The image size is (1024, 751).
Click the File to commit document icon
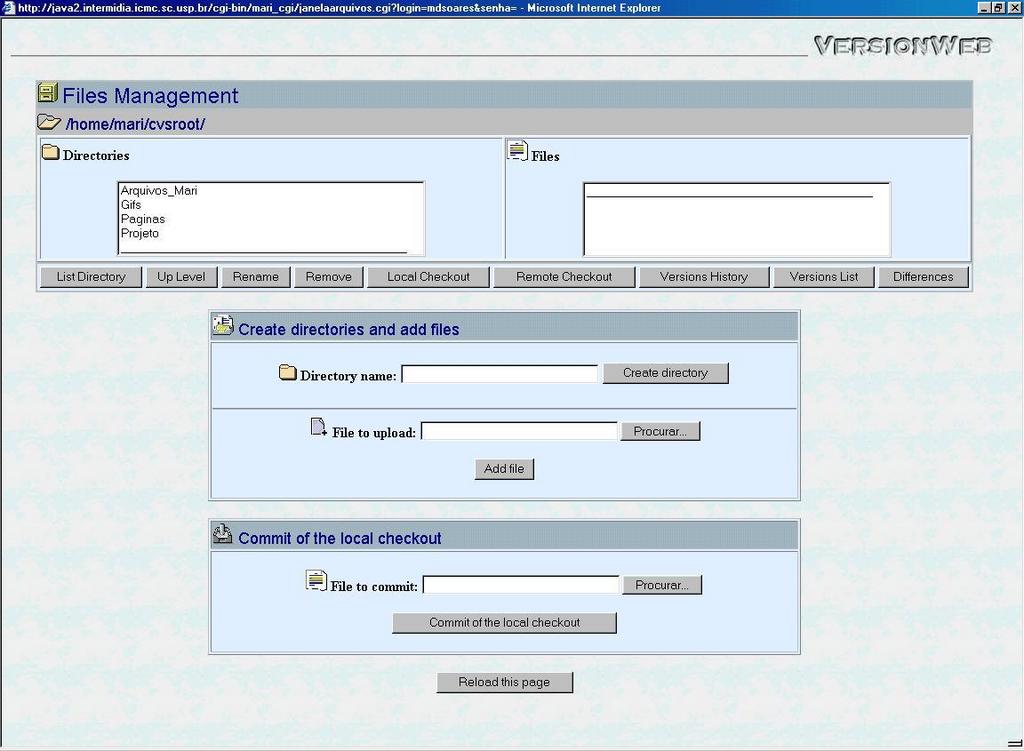click(316, 581)
